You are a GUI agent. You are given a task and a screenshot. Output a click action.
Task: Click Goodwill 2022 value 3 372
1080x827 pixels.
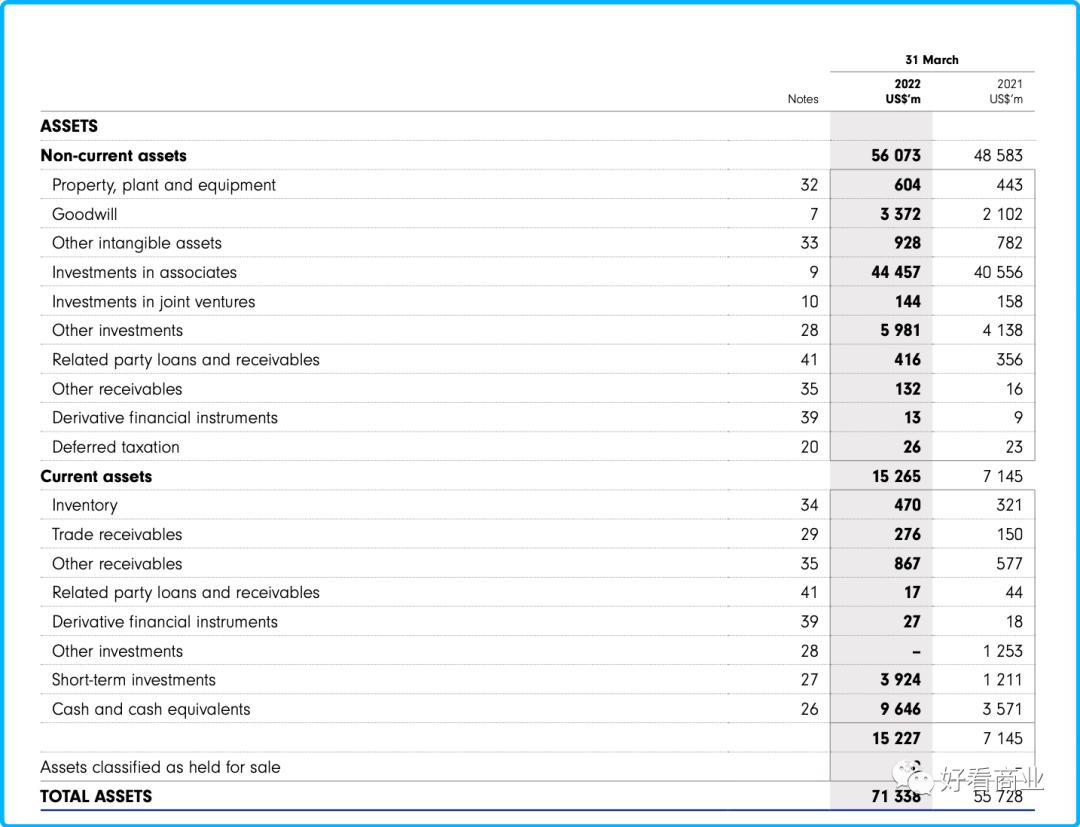point(900,214)
